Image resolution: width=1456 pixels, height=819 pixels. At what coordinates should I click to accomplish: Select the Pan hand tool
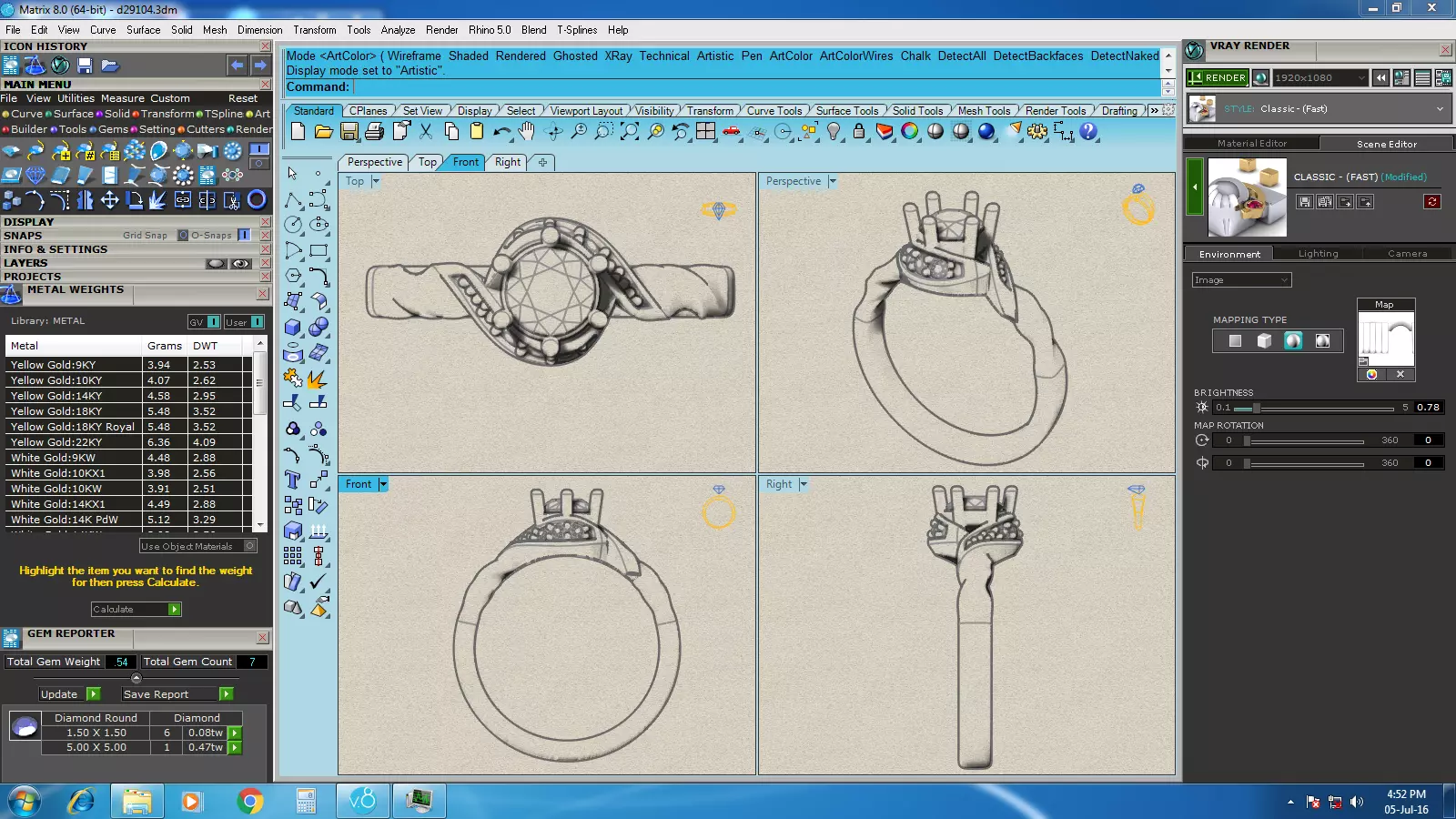[x=527, y=132]
